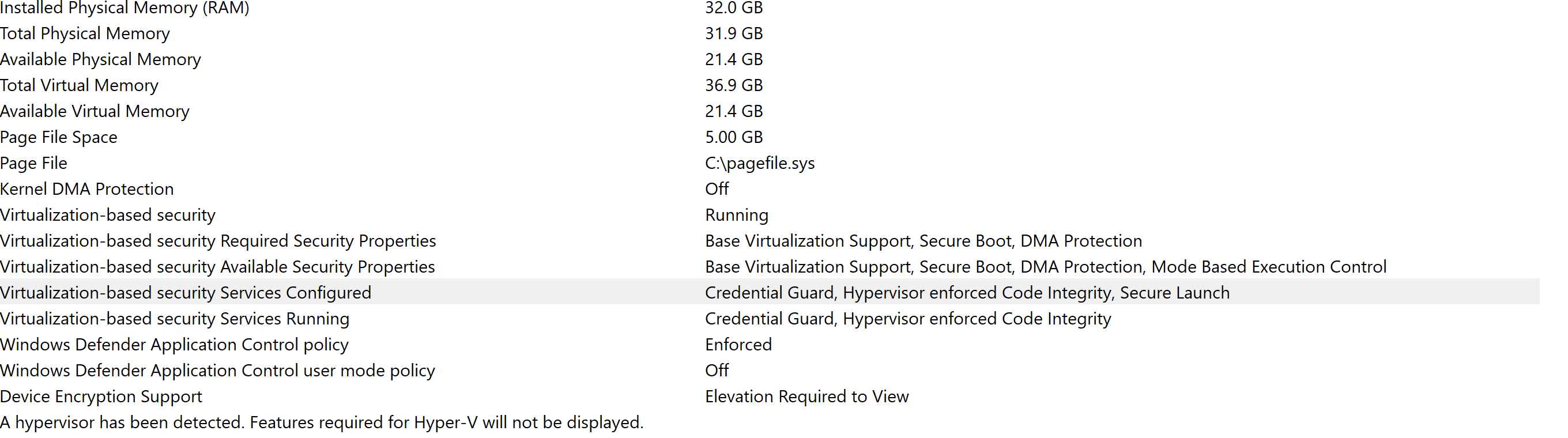The width and height of the screenshot is (1568, 438).
Task: Click the Enforced policy value
Action: point(738,345)
